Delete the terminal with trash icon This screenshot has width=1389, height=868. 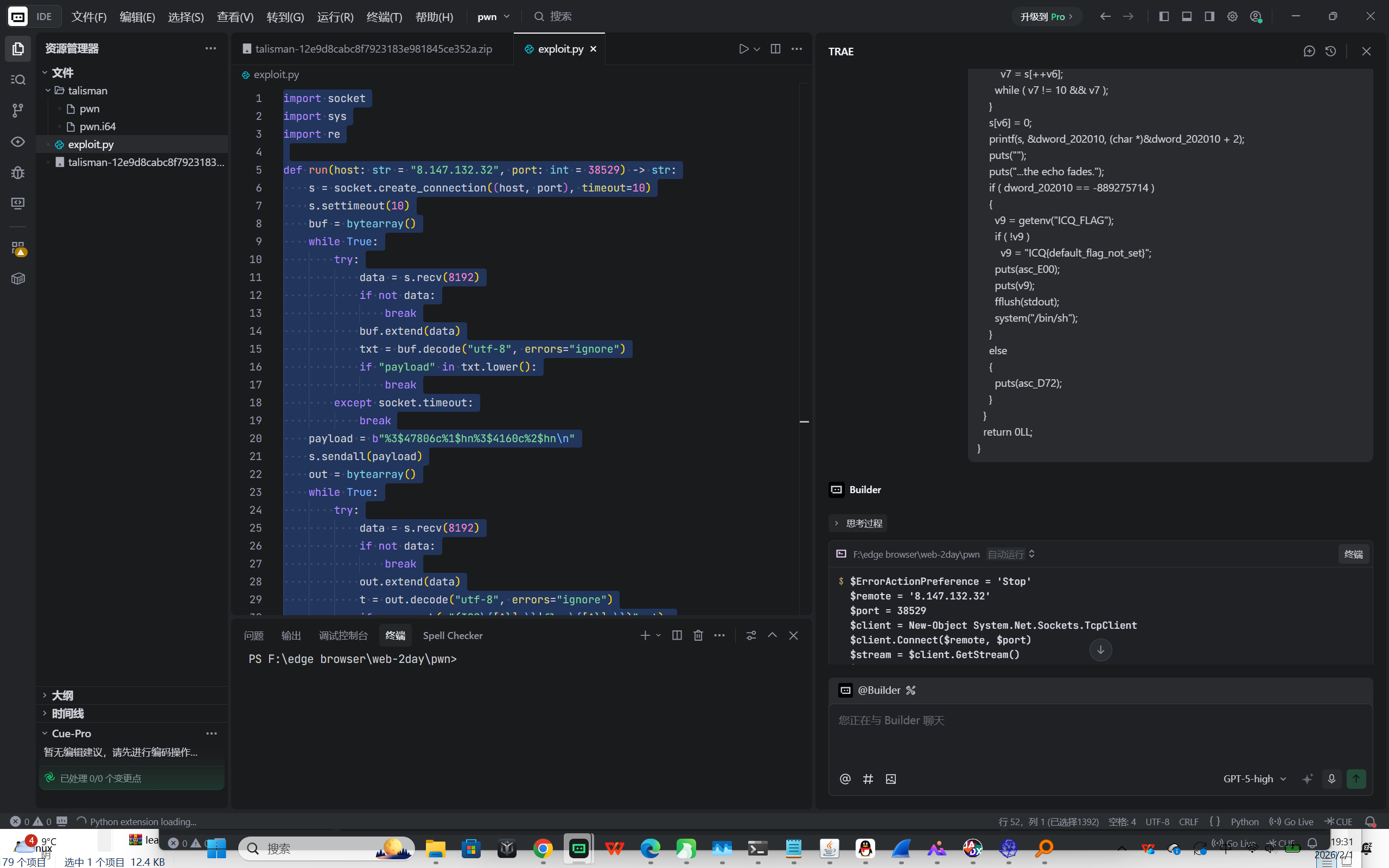click(698, 635)
